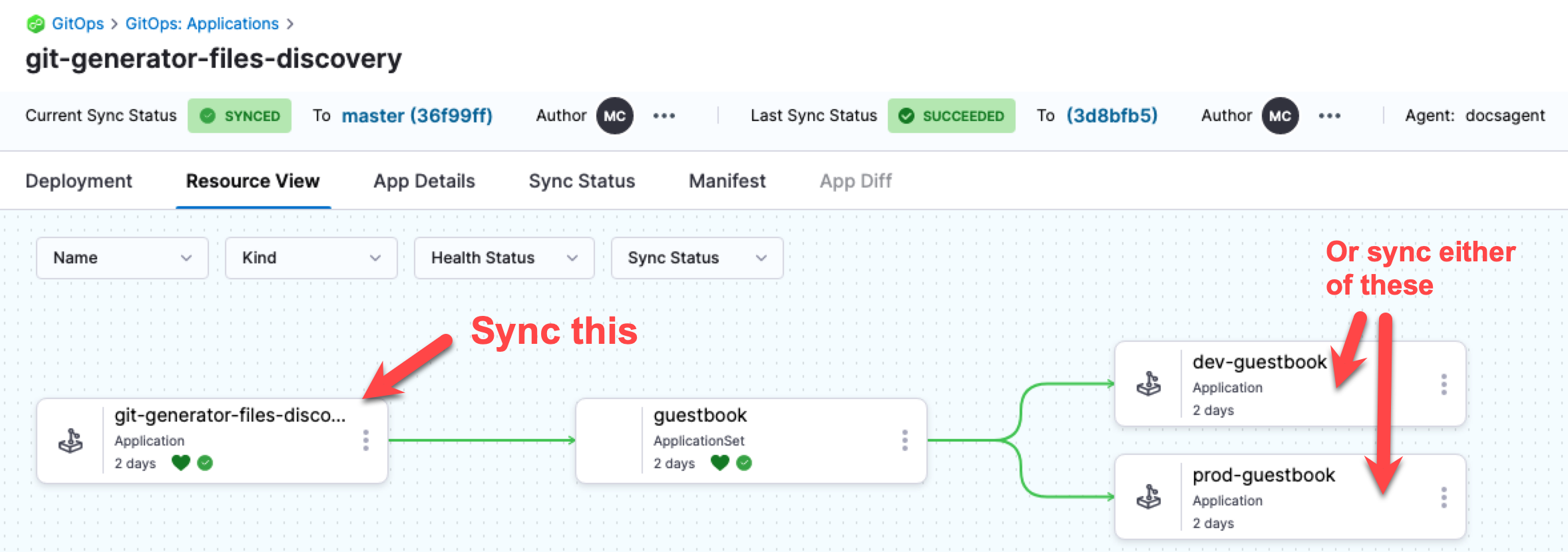Expand the Kind filter dropdown
The width and height of the screenshot is (1568, 552).
pyautogui.click(x=311, y=258)
